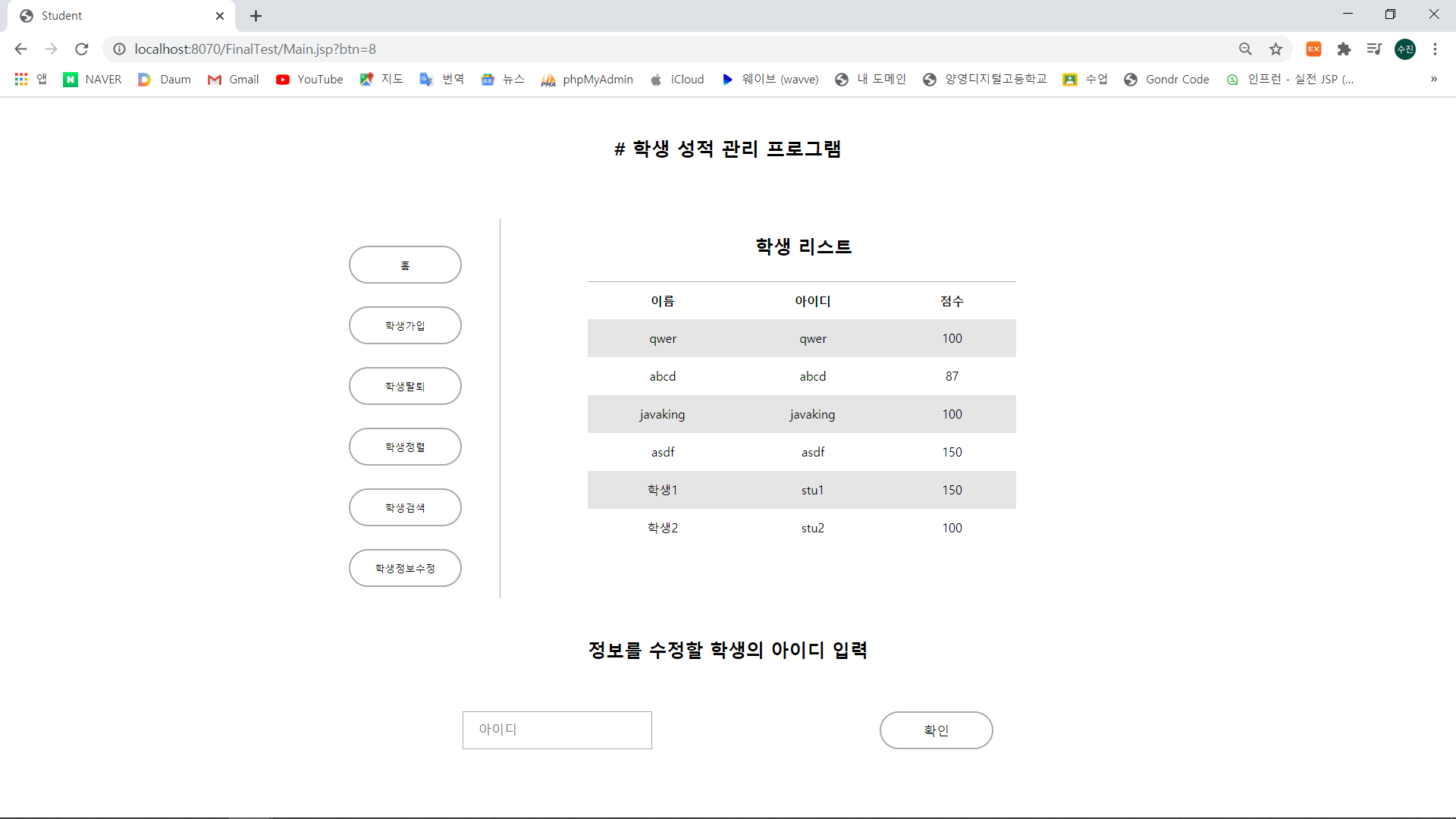Open a new browser tab
This screenshot has width=1456, height=819.
(256, 15)
